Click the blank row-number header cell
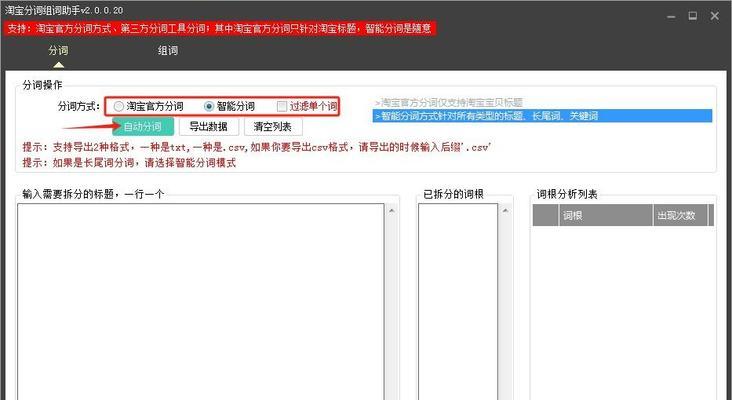This screenshot has height=400, width=732. [545, 216]
